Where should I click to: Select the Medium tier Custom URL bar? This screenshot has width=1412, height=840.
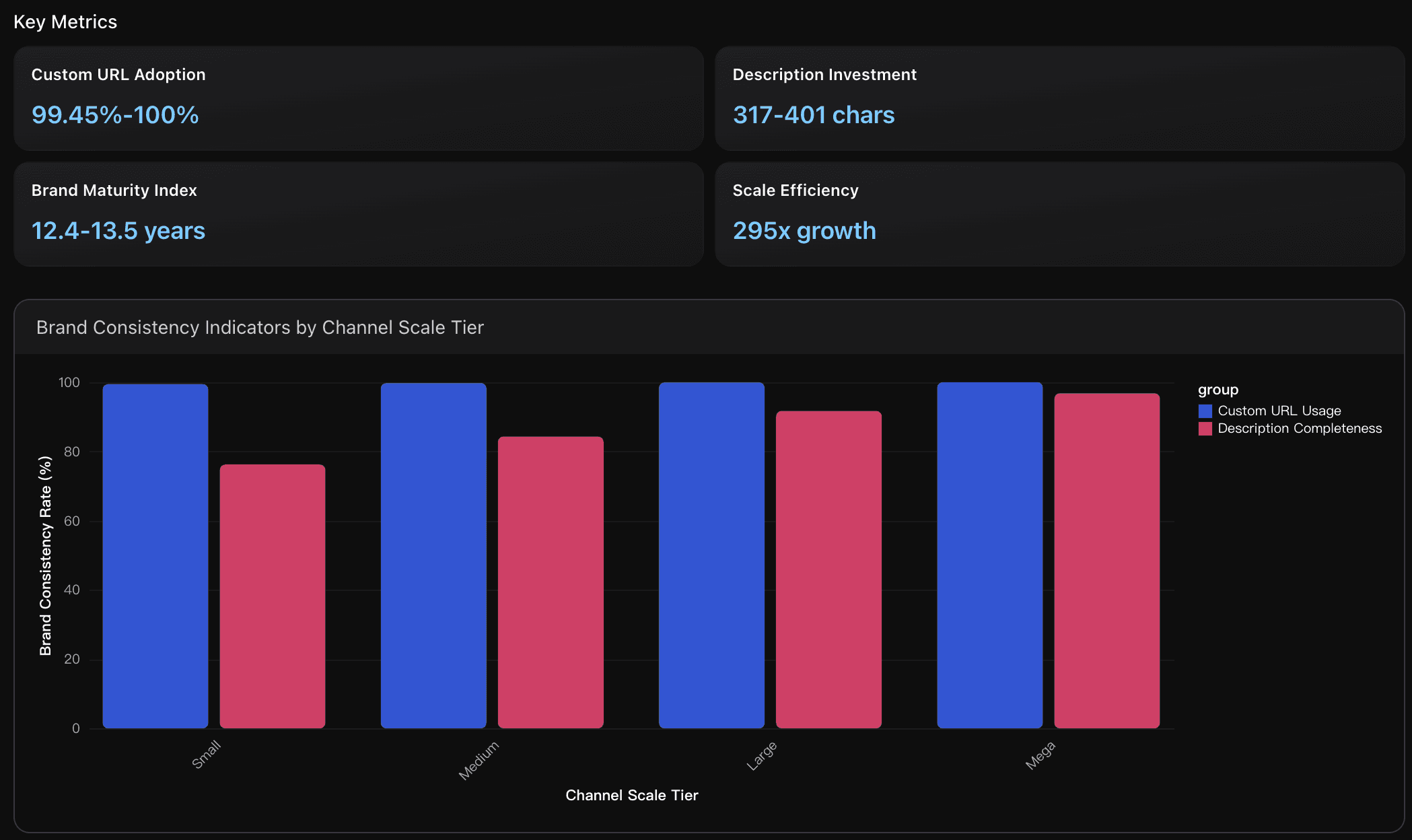pos(433,552)
